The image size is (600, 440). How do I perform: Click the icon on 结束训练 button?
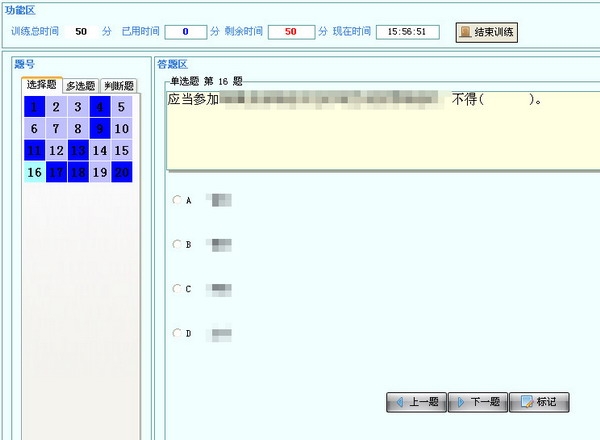point(465,32)
